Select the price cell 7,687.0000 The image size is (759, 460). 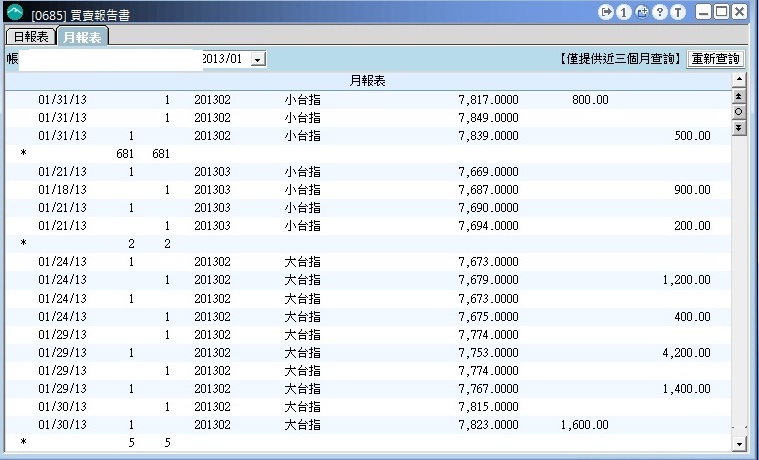click(x=488, y=190)
